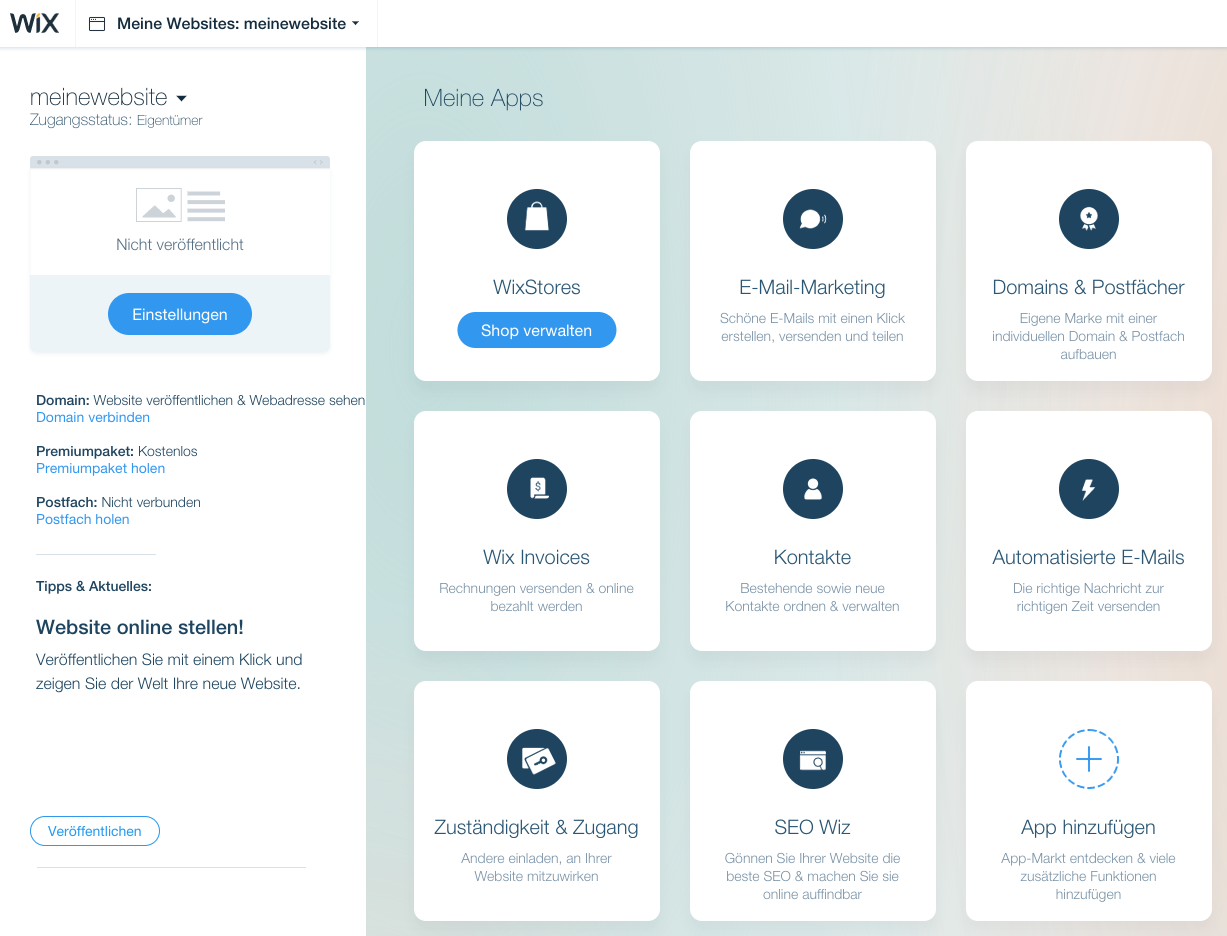Click the Einstellungen button
The height and width of the screenshot is (936, 1227).
(180, 314)
